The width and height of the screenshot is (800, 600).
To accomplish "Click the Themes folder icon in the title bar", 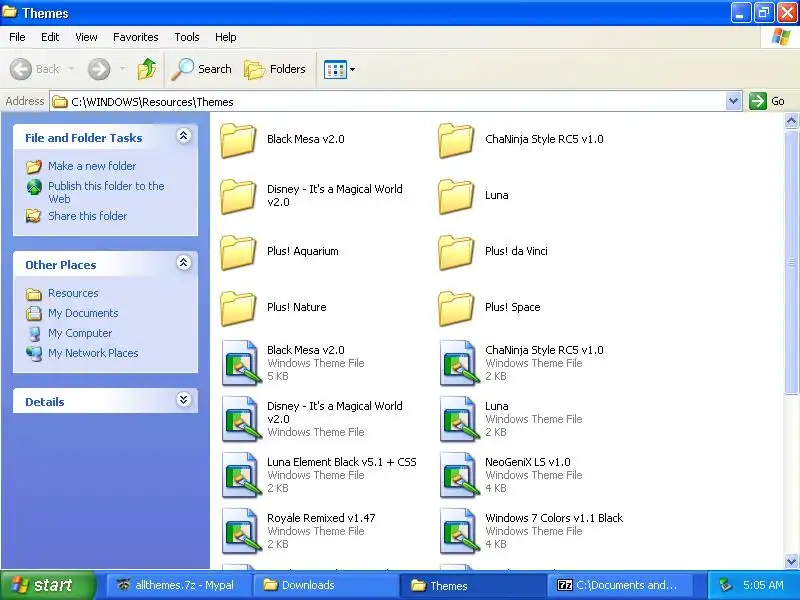I will (x=9, y=12).
